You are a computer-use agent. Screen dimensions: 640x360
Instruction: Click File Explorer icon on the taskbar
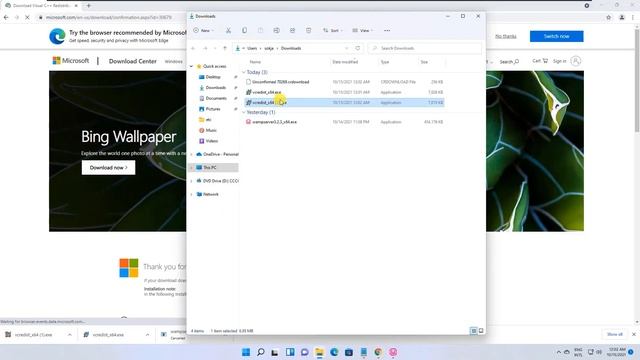point(319,352)
